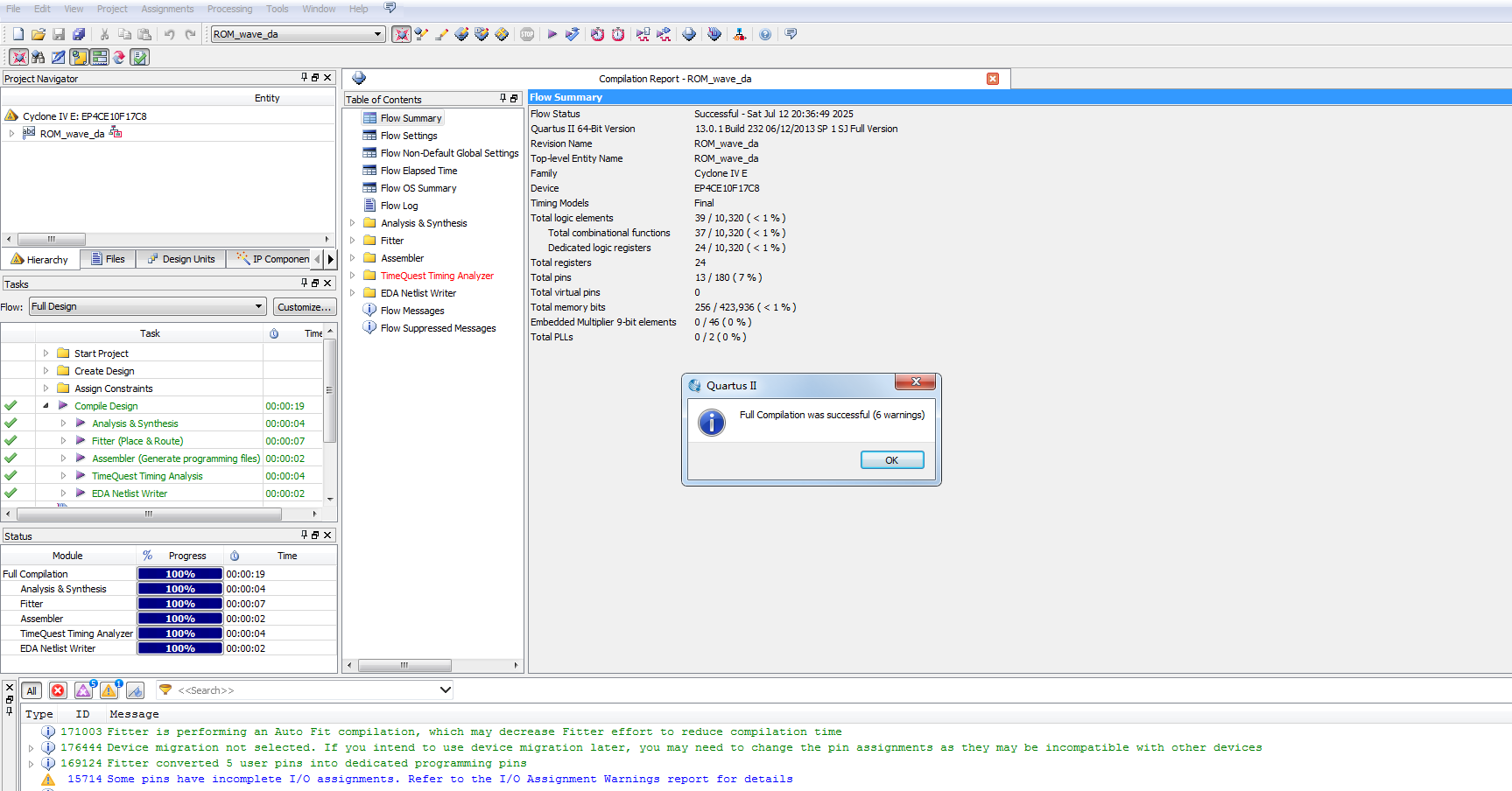Open Flow Settings report

[409, 136]
